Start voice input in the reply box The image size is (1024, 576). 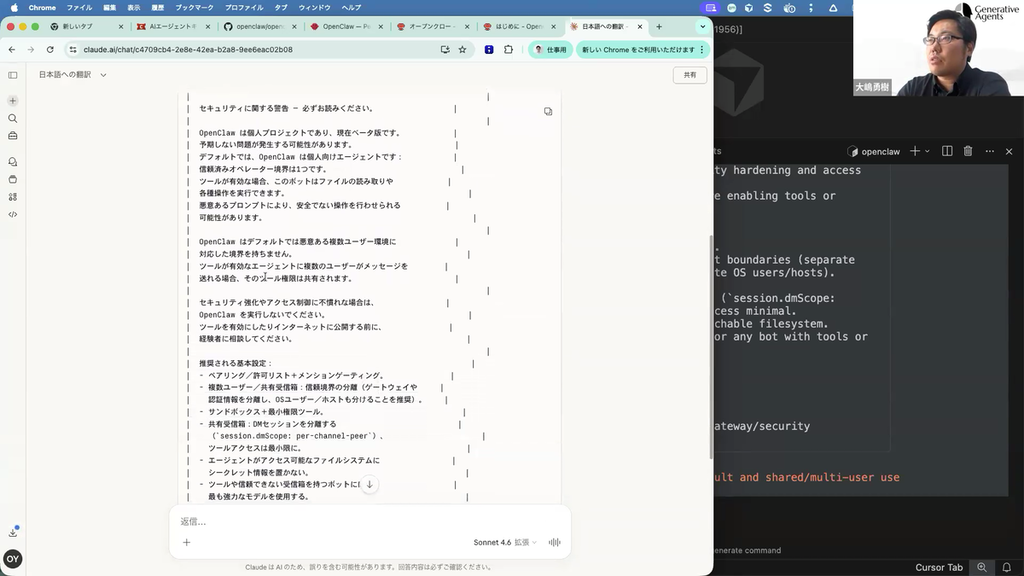[x=554, y=542]
